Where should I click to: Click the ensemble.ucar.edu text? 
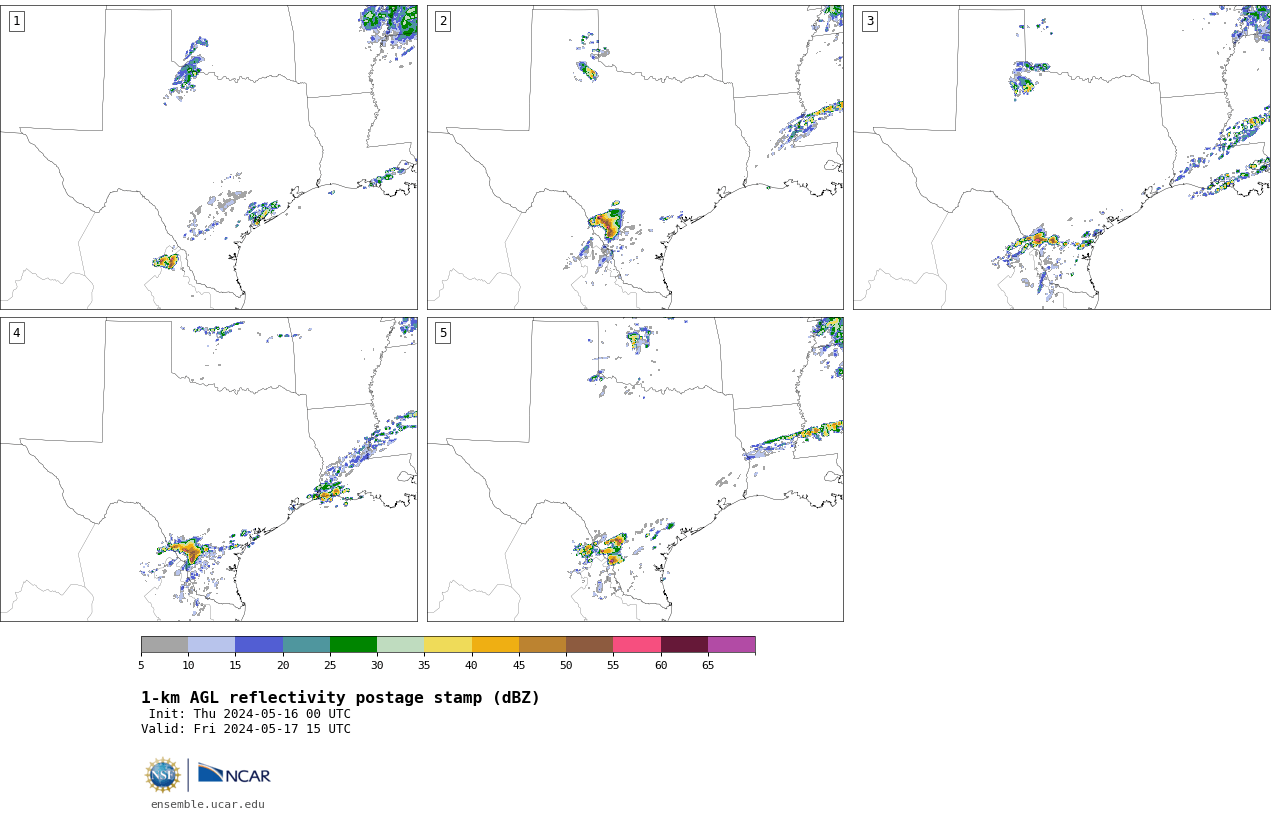coord(208,804)
